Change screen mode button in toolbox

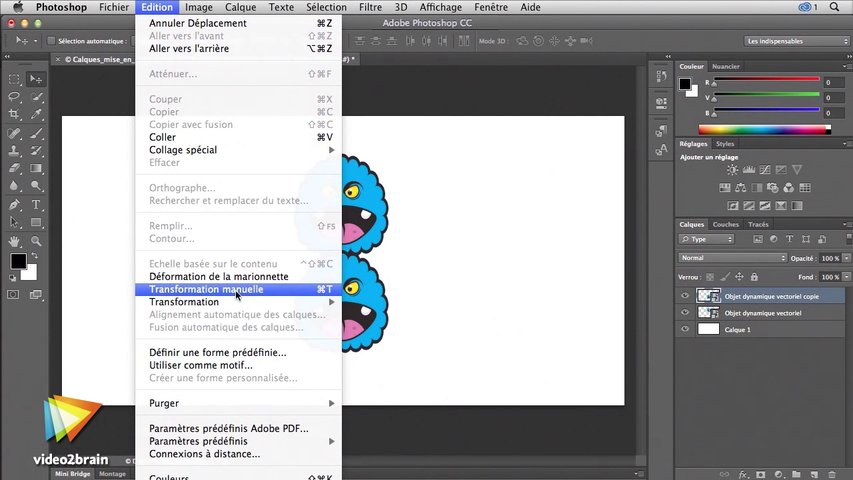tap(36, 294)
